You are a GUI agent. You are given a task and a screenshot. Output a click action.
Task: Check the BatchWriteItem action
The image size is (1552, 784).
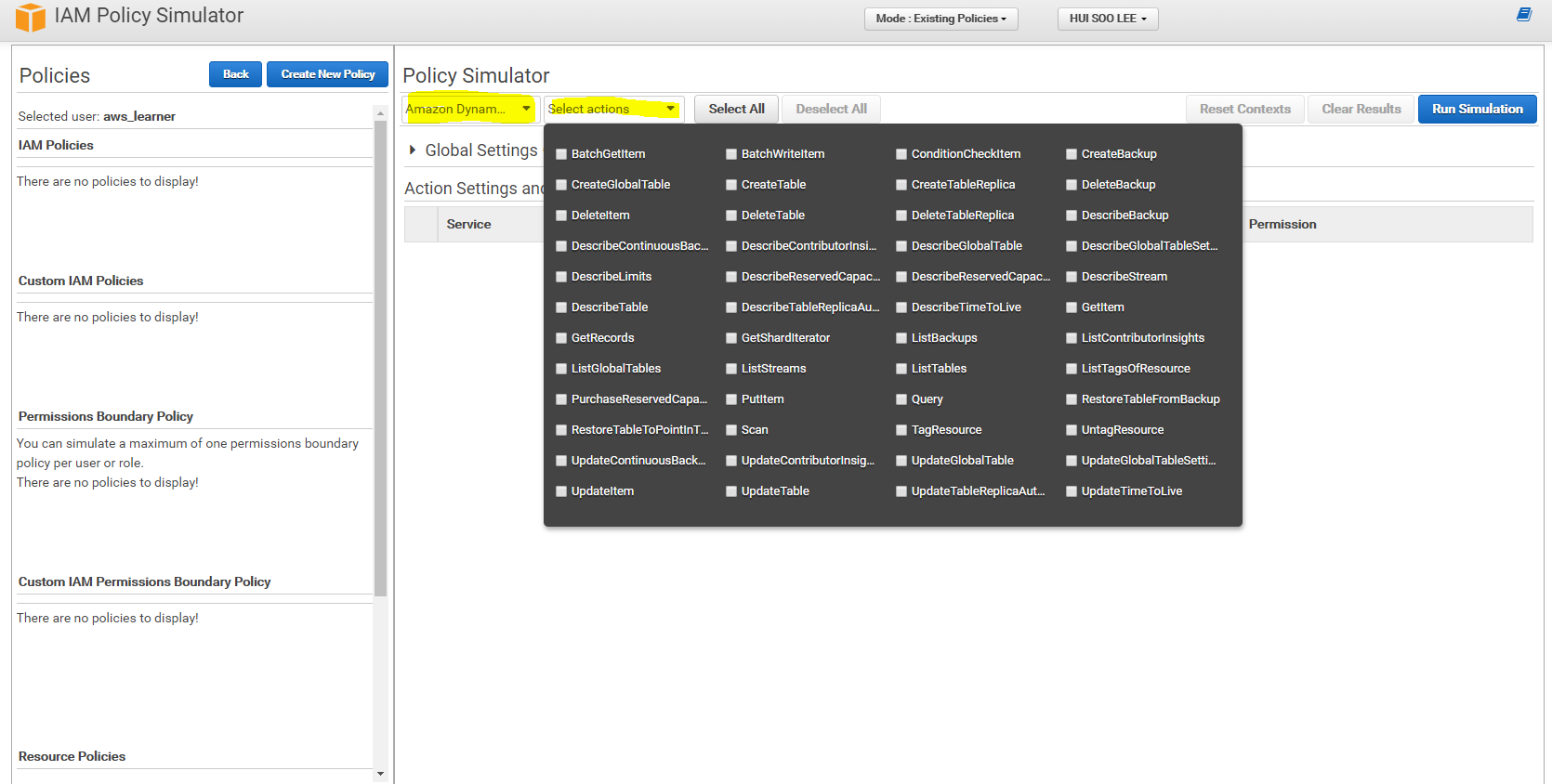731,154
